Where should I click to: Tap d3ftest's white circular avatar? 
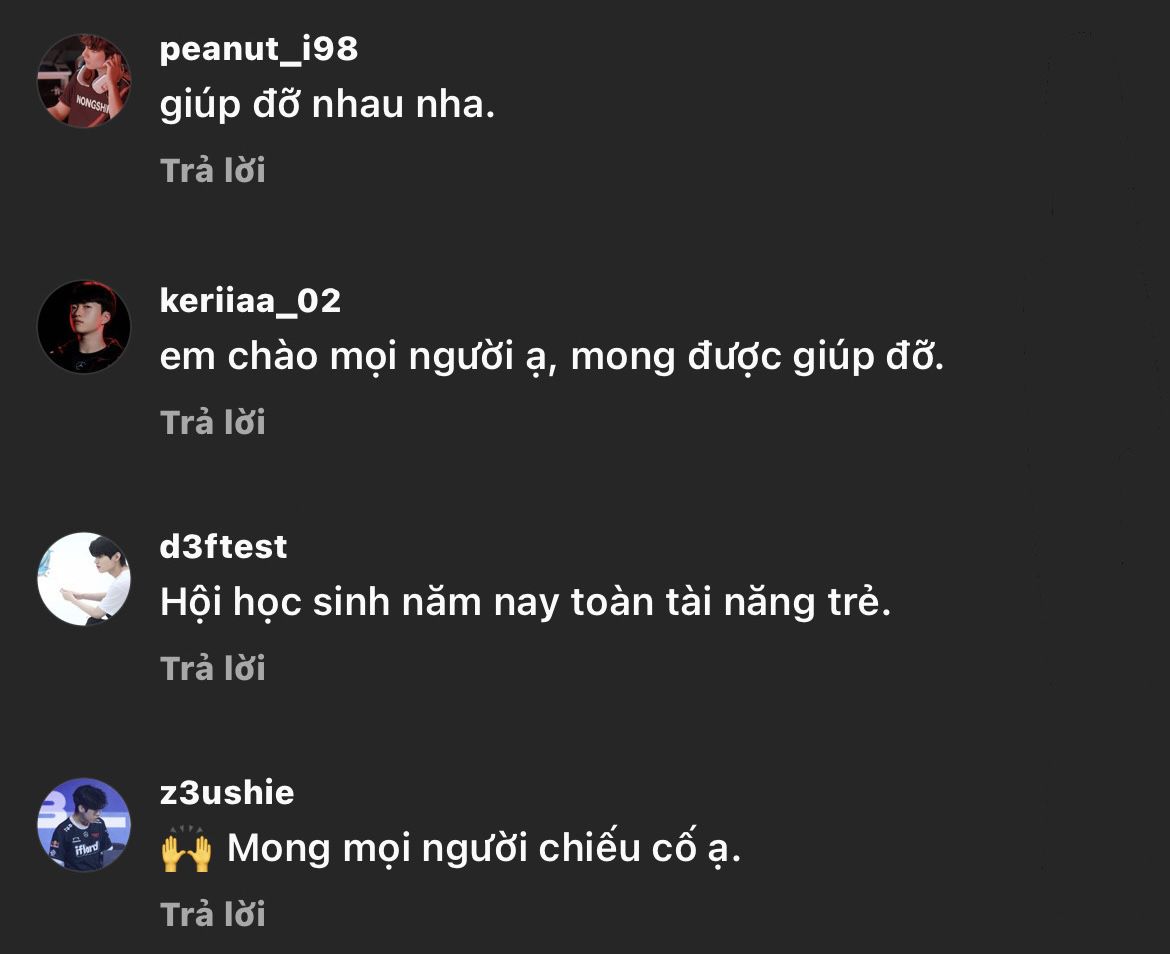[x=84, y=578]
